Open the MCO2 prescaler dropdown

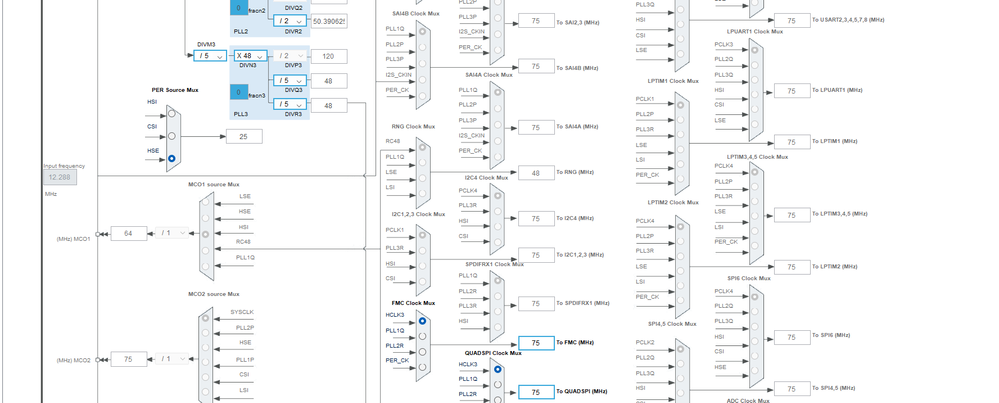(172, 358)
